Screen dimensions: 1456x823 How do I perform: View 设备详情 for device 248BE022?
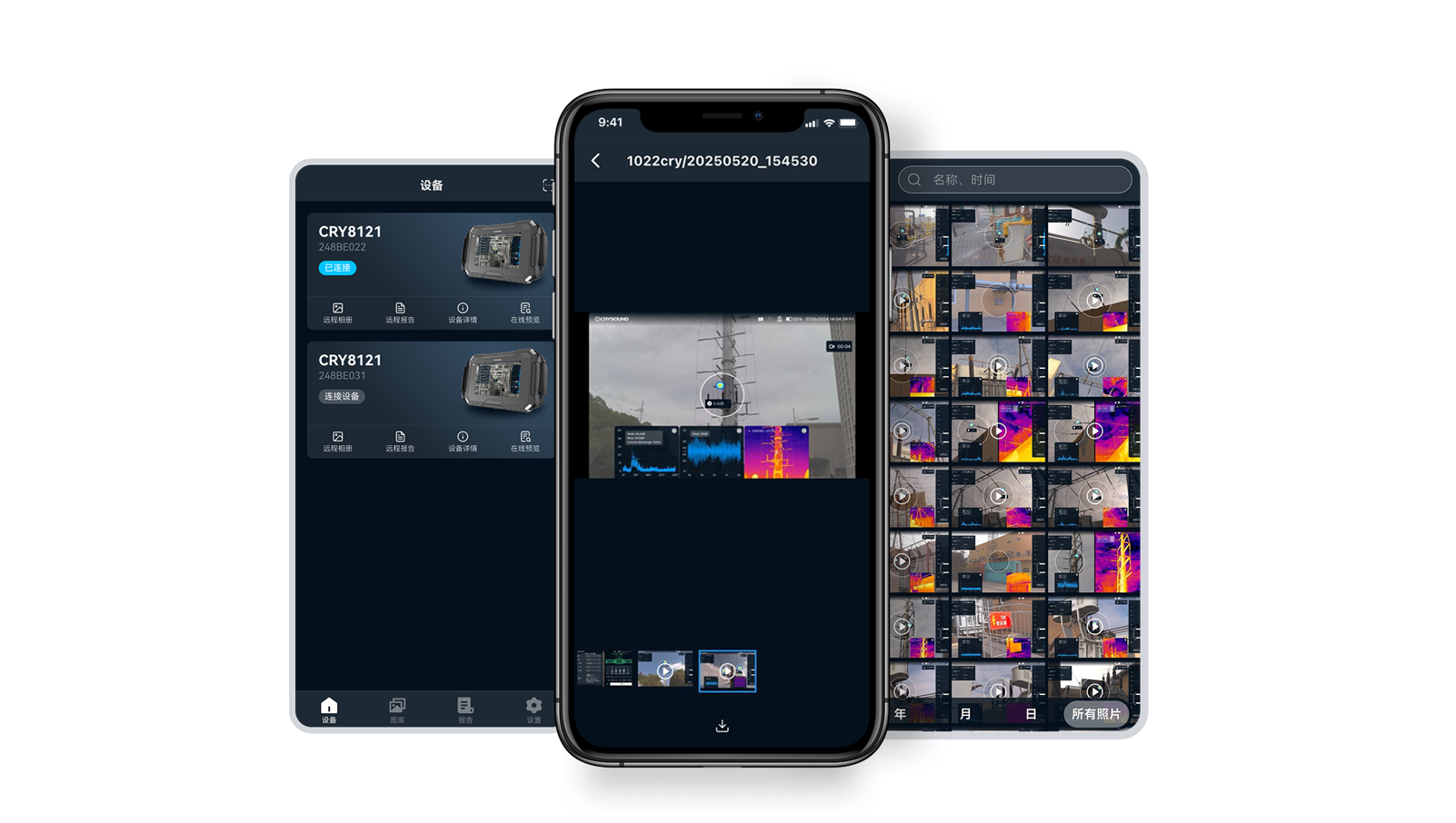[x=463, y=312]
